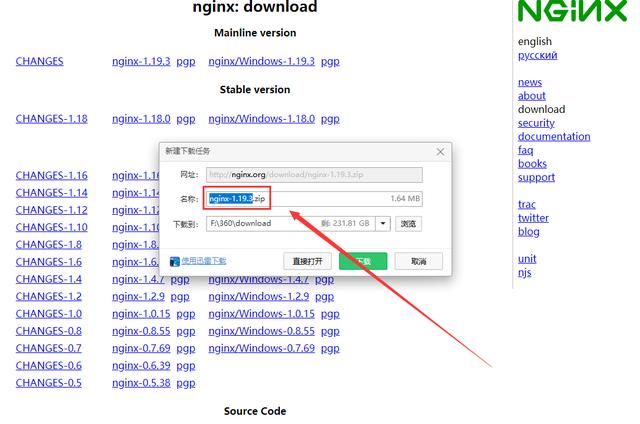Click the cancel button in dialog
Viewport: 640px width, 424px height.
click(x=418, y=261)
